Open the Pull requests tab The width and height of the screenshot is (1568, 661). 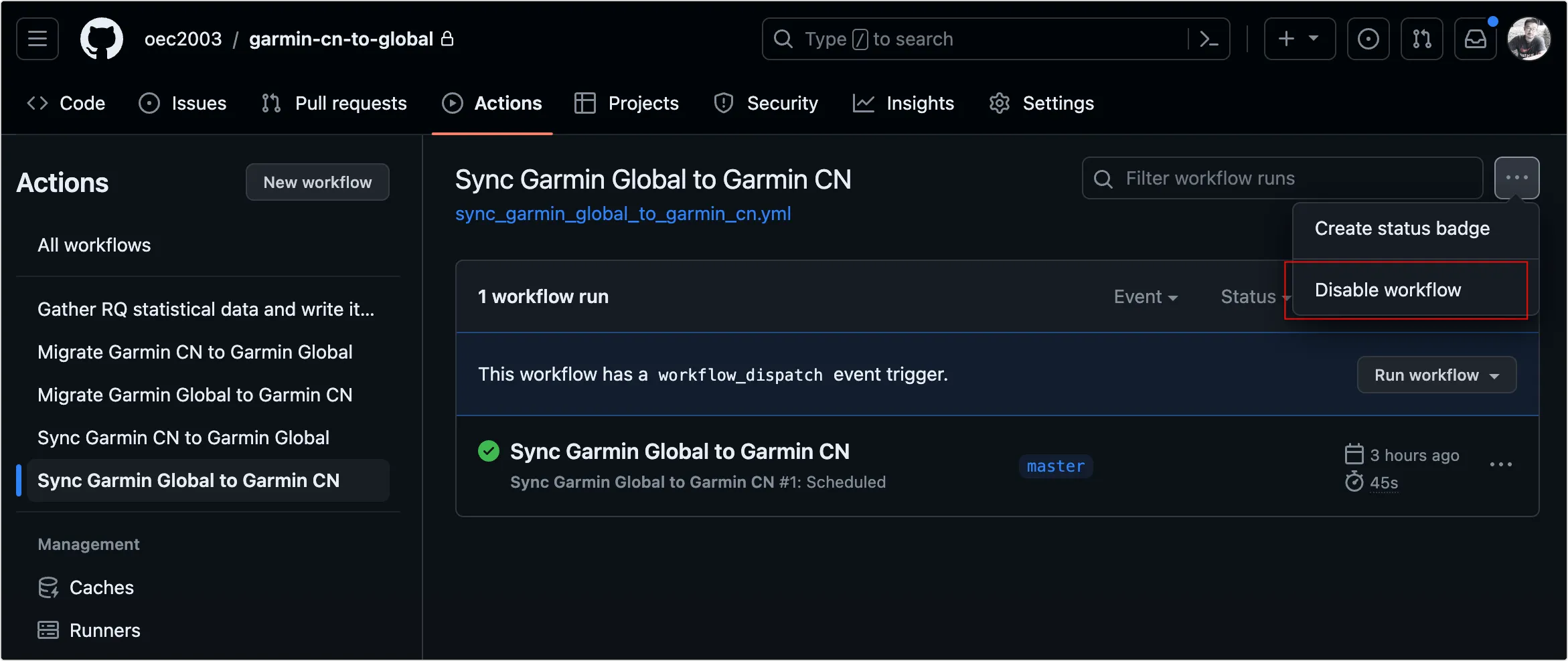tap(334, 103)
